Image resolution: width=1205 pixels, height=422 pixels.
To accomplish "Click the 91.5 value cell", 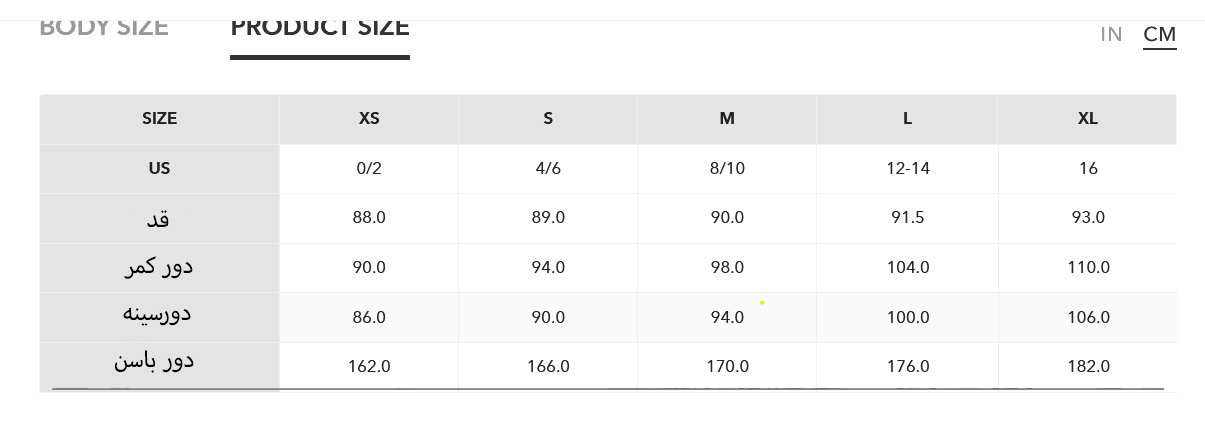I will point(908,217).
